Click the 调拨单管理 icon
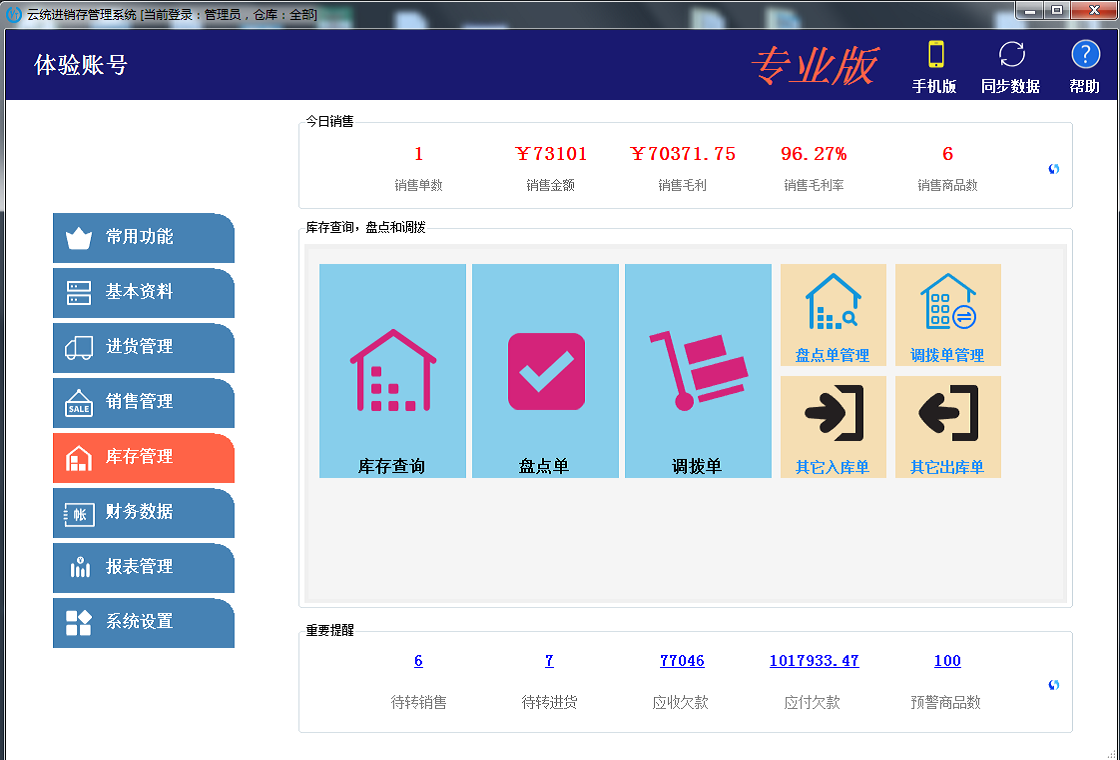 947,304
